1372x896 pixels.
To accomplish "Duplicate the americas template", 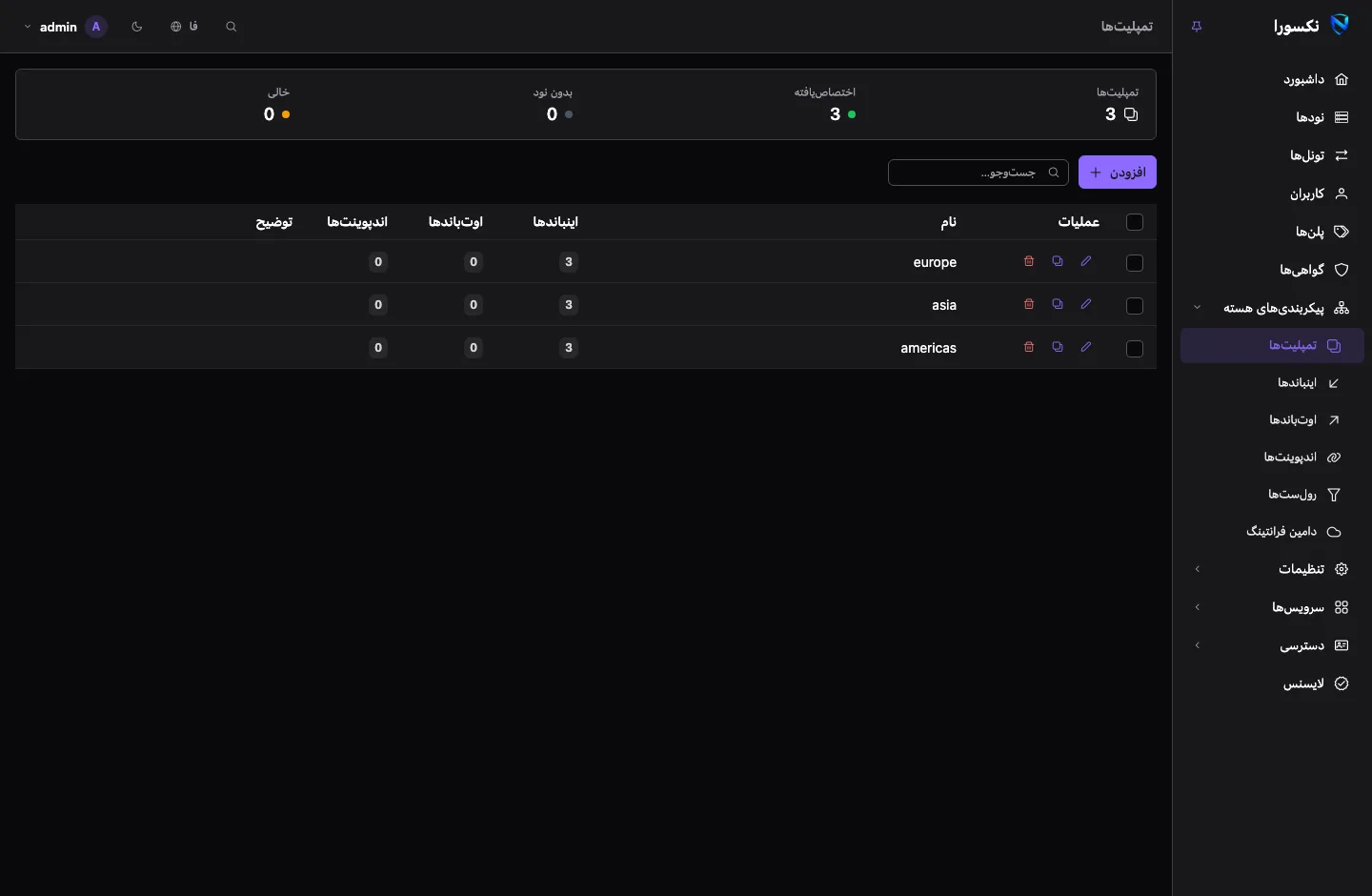I will coord(1058,347).
